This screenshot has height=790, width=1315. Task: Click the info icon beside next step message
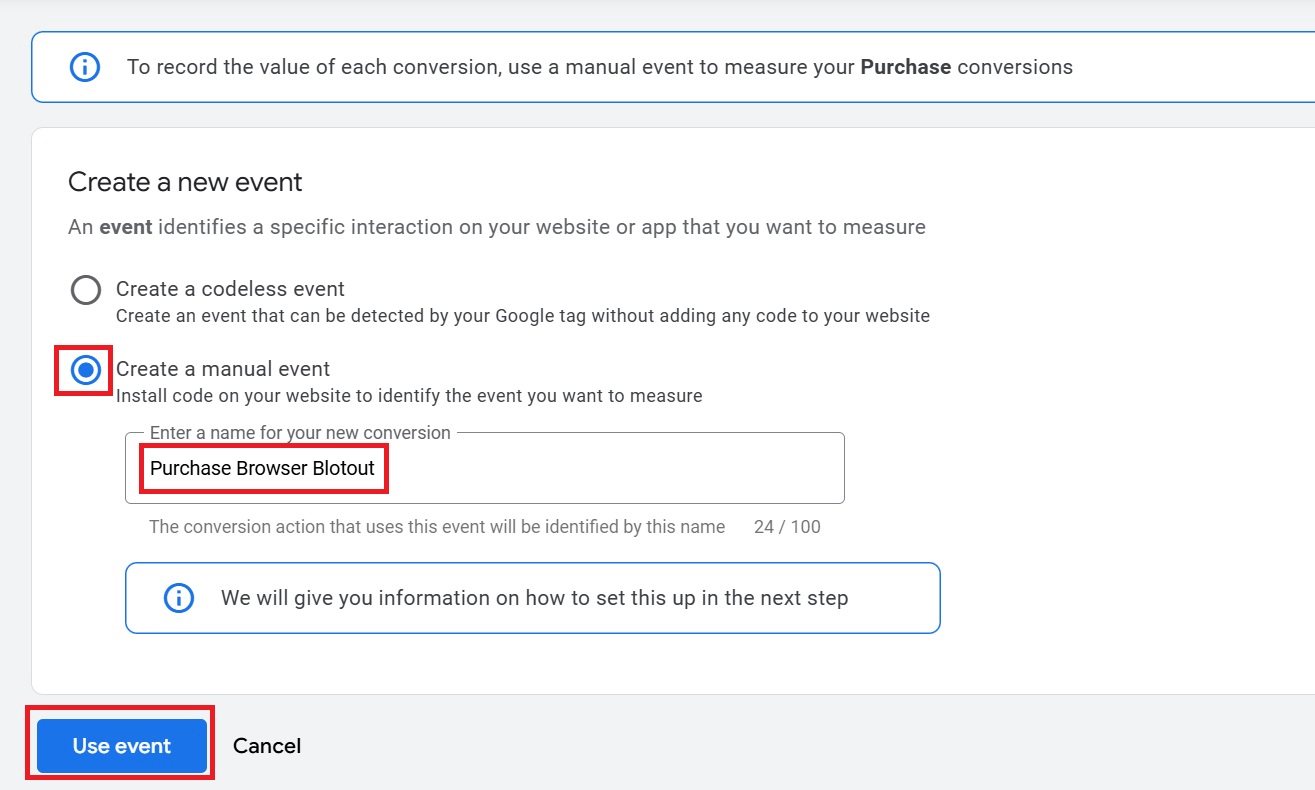pos(178,598)
